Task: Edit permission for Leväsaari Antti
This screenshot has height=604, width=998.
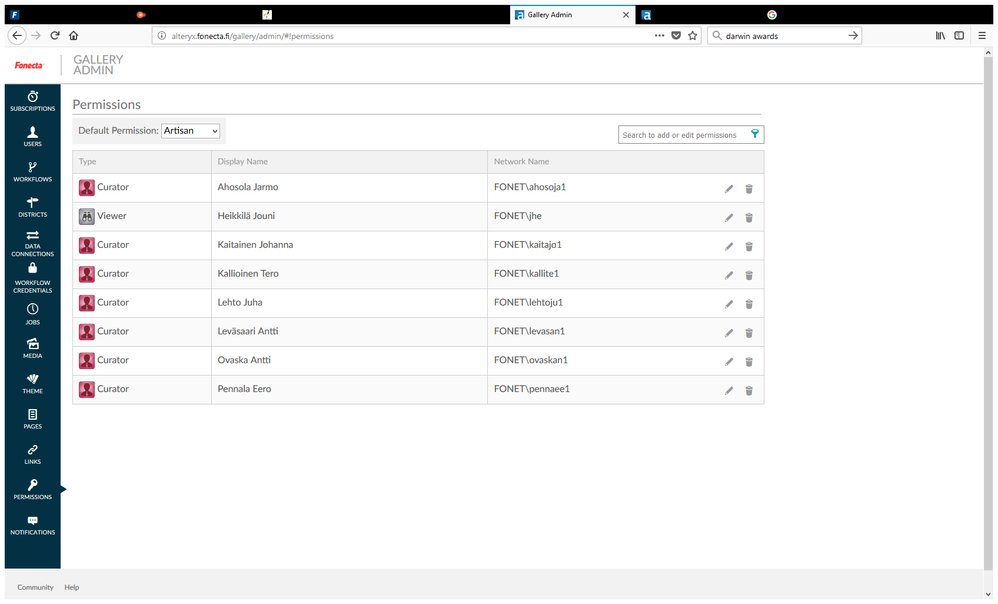Action: (x=729, y=333)
